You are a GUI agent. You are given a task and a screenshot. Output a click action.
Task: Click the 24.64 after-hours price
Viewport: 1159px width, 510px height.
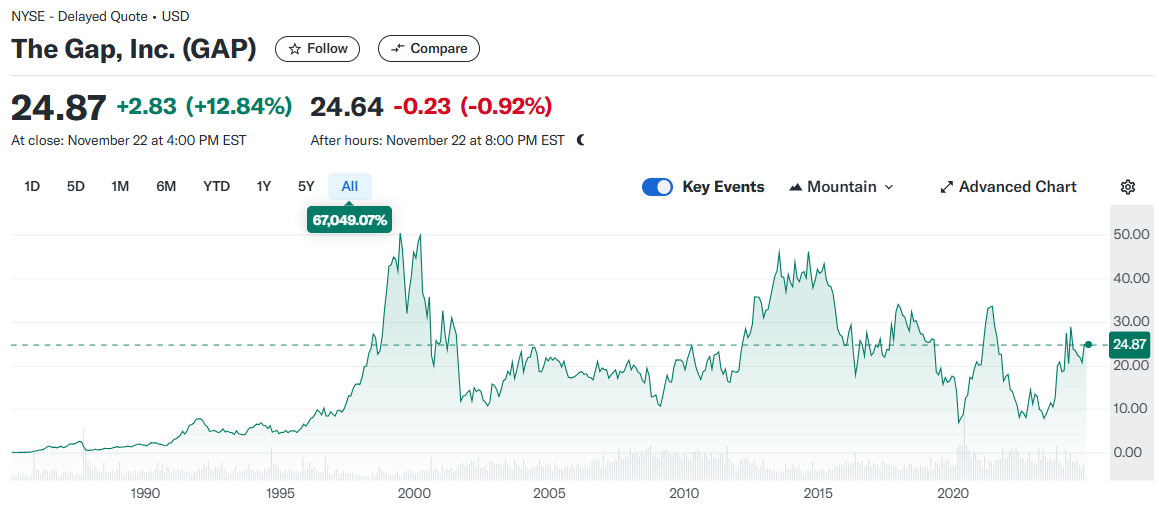[347, 106]
